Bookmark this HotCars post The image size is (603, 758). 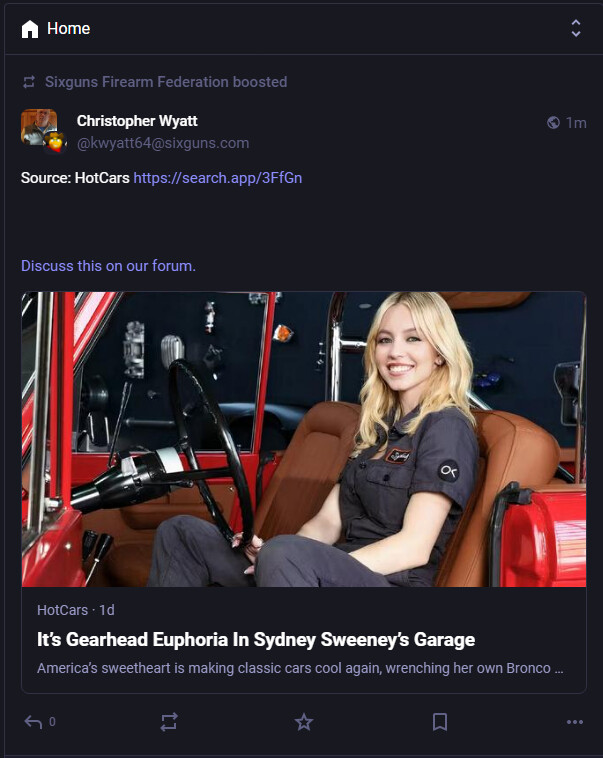click(440, 722)
